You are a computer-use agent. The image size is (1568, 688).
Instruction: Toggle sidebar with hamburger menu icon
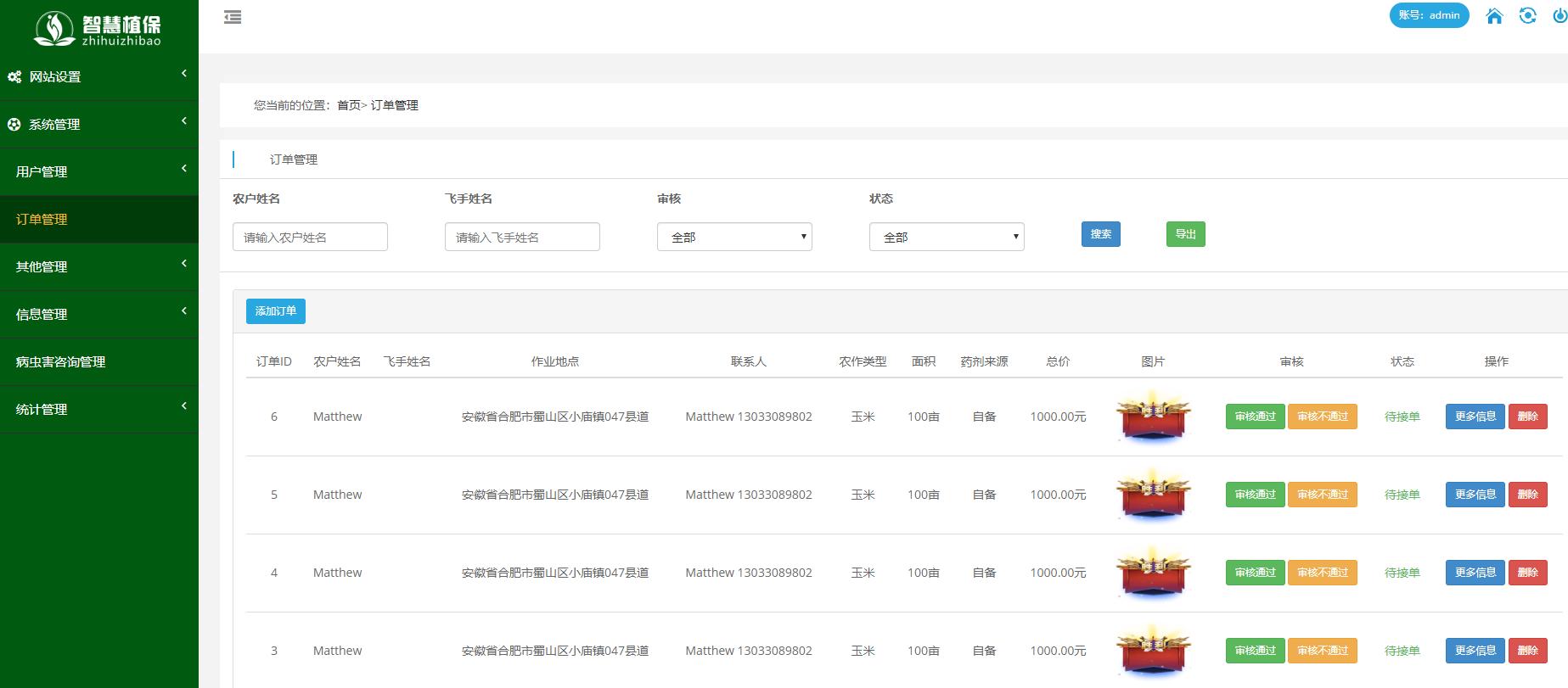233,17
